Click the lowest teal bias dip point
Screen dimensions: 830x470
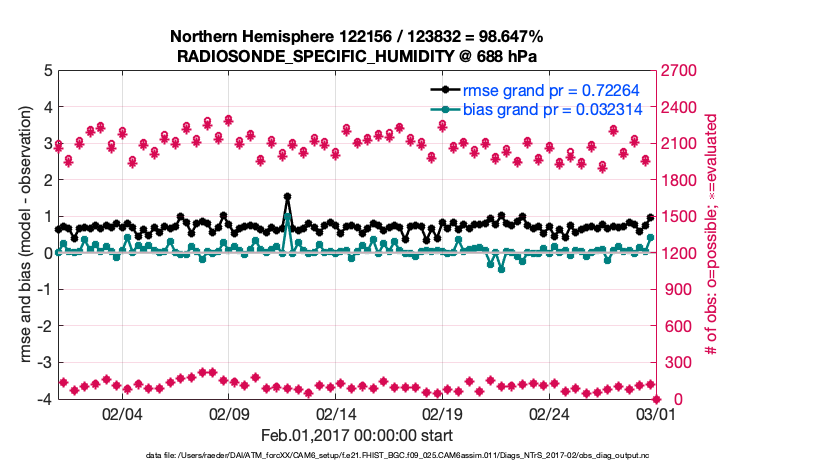pyautogui.click(x=501, y=269)
